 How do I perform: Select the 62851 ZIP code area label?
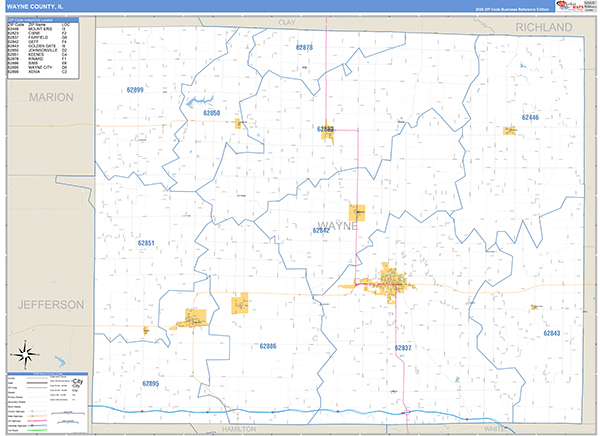point(146,243)
